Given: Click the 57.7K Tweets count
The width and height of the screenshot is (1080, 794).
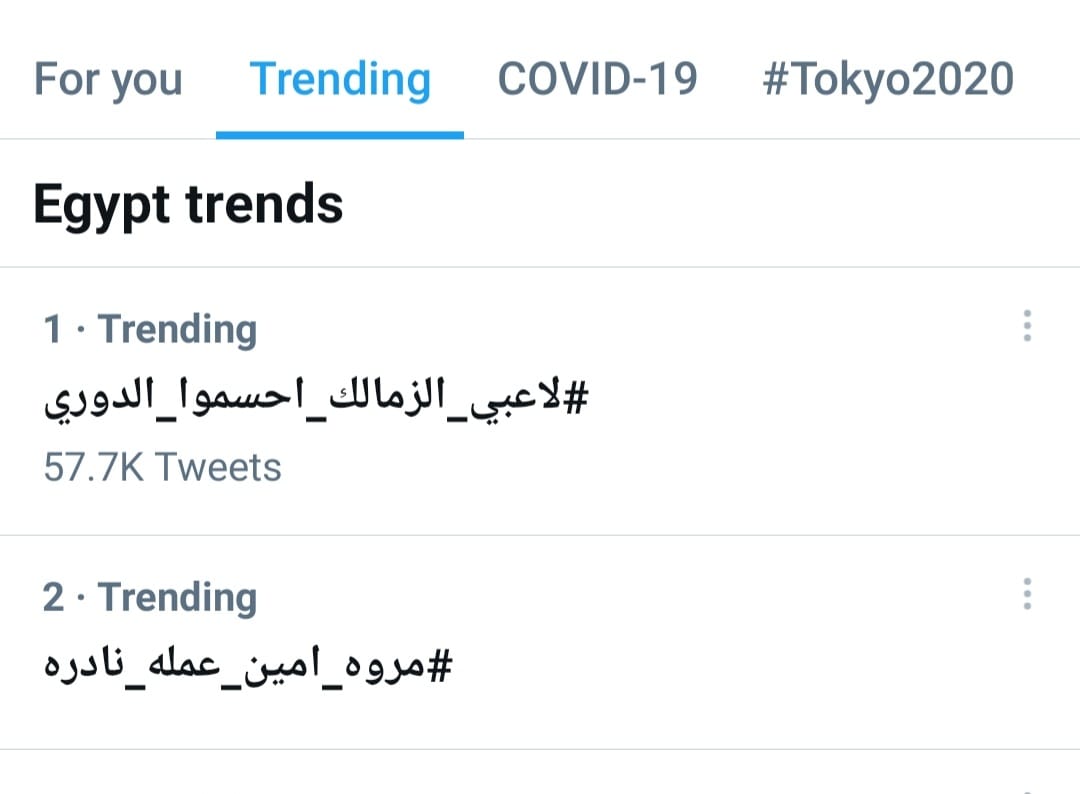Looking at the screenshot, I should (162, 467).
